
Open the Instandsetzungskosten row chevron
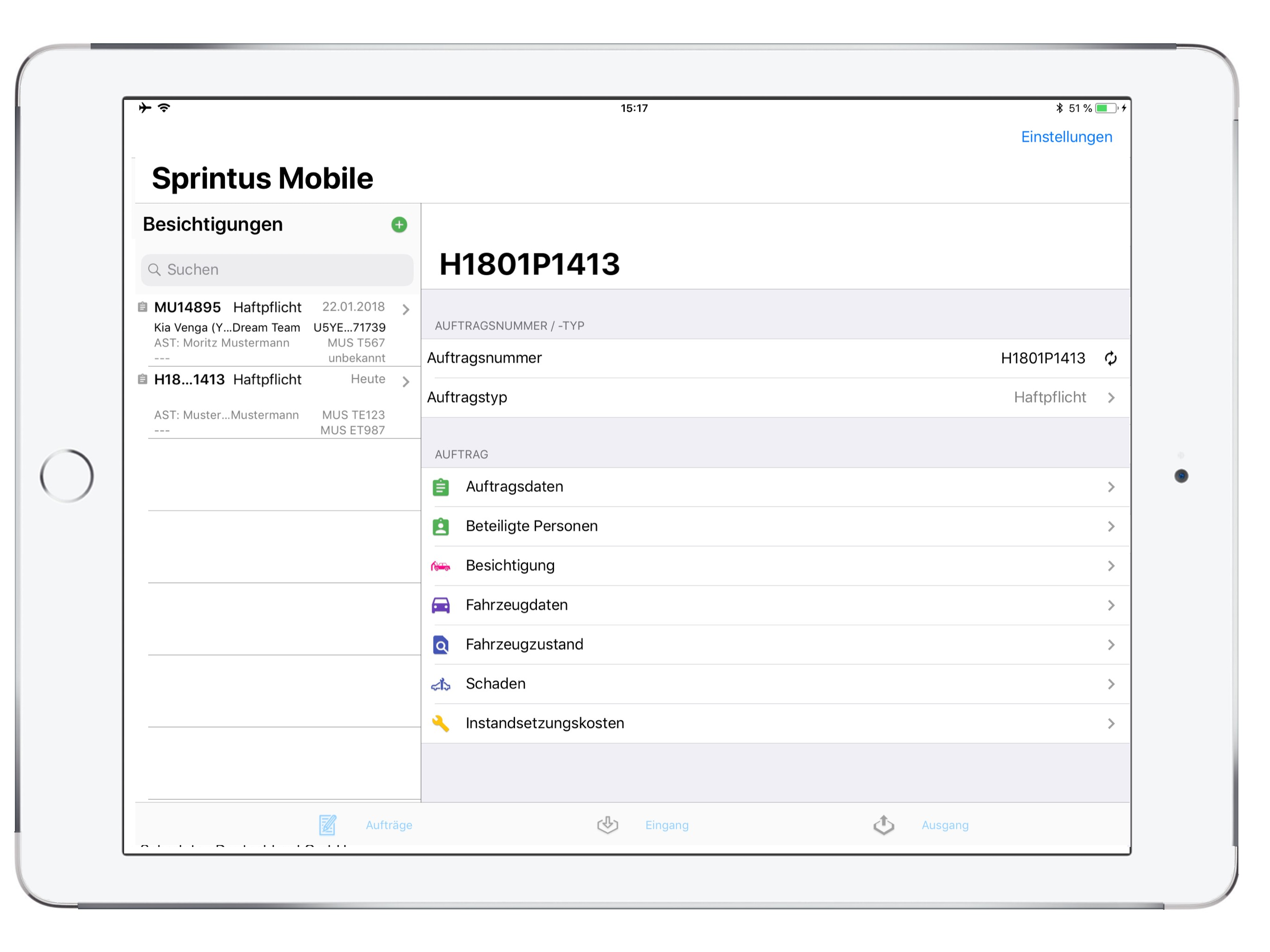tap(1111, 723)
